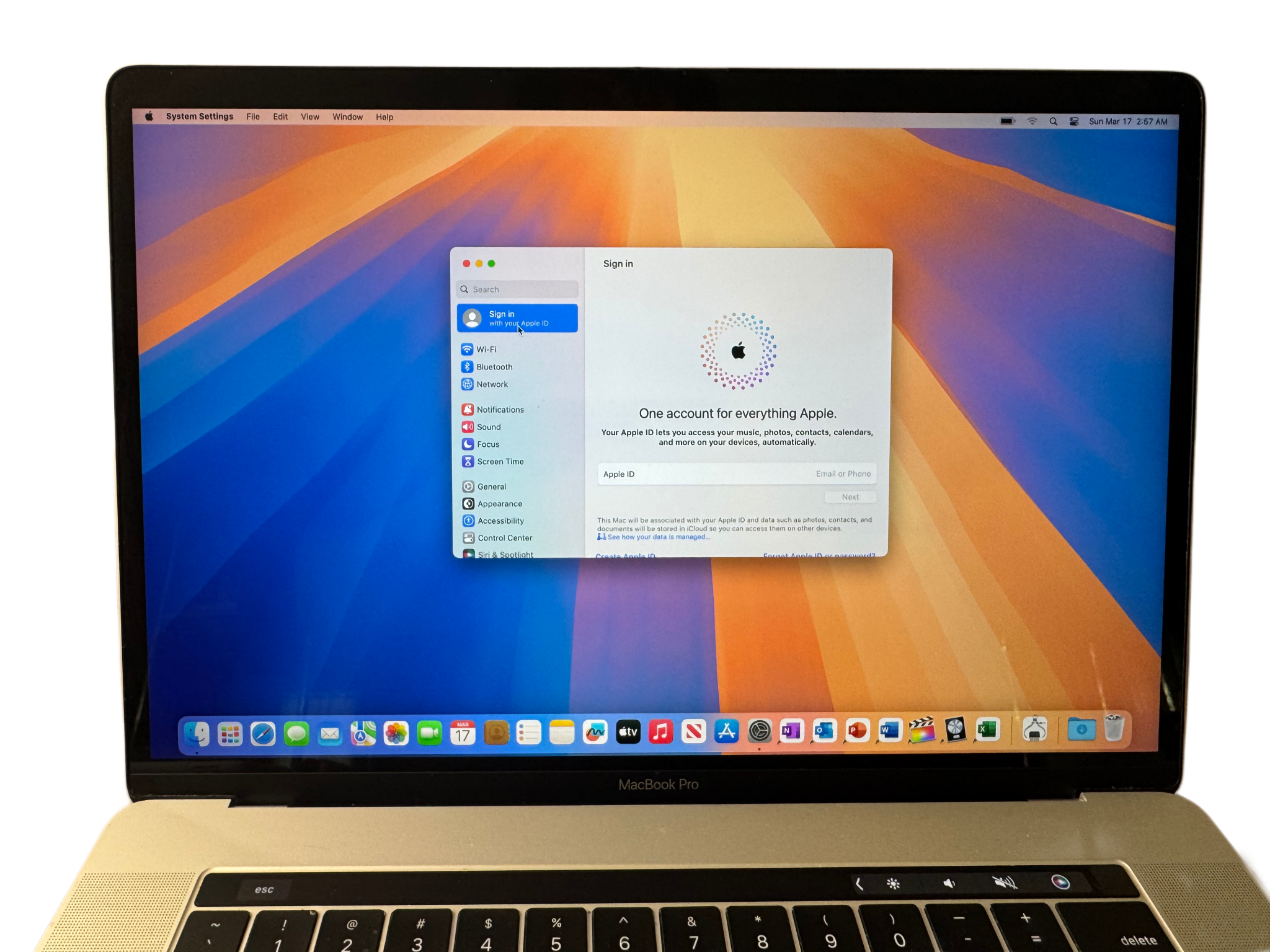
Task: Click the date and time in the menu bar
Action: [1128, 121]
